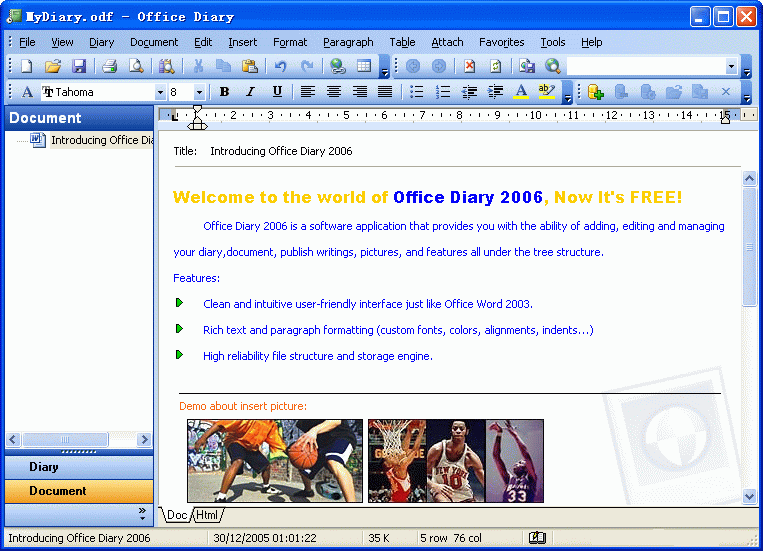Expand navigation pane buttons chevron
The width and height of the screenshot is (763, 551).
(x=142, y=514)
